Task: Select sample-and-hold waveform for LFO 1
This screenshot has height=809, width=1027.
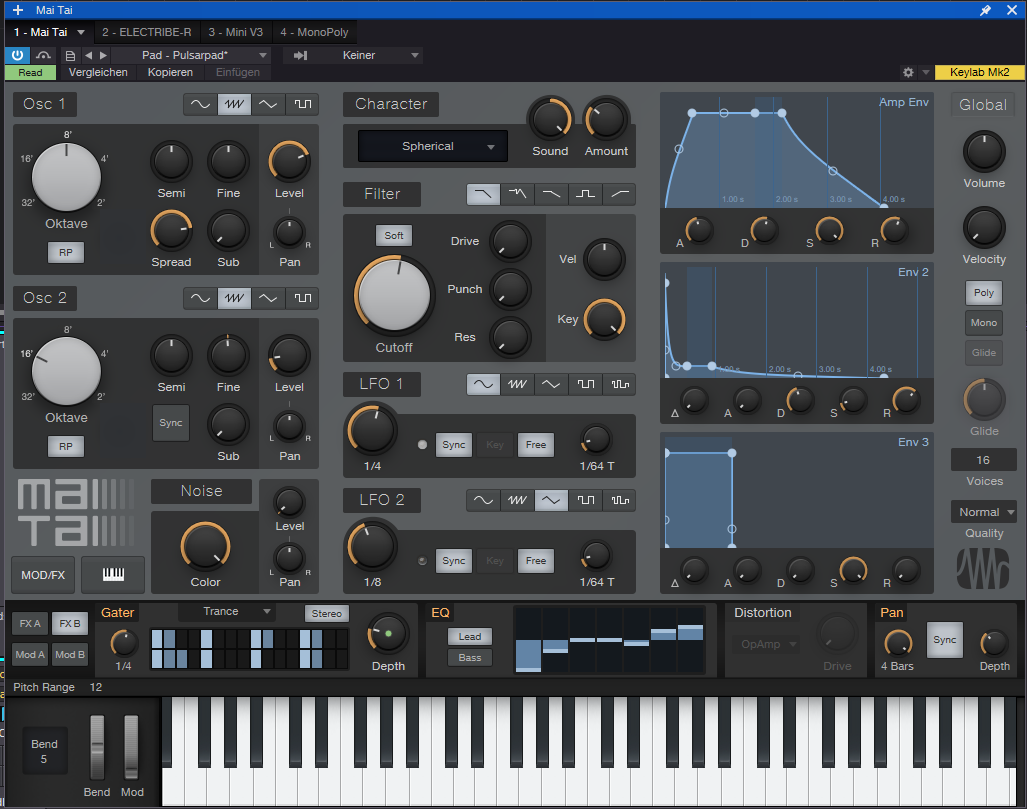Action: click(x=620, y=385)
